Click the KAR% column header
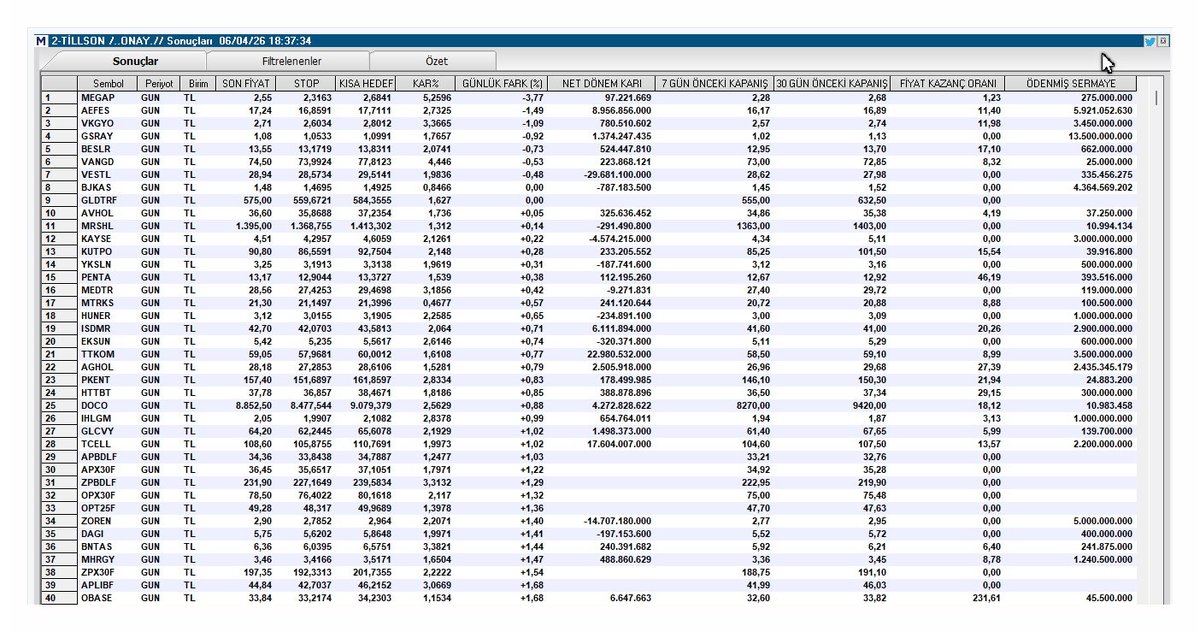Viewport: 1200px width, 632px height. 425,84
